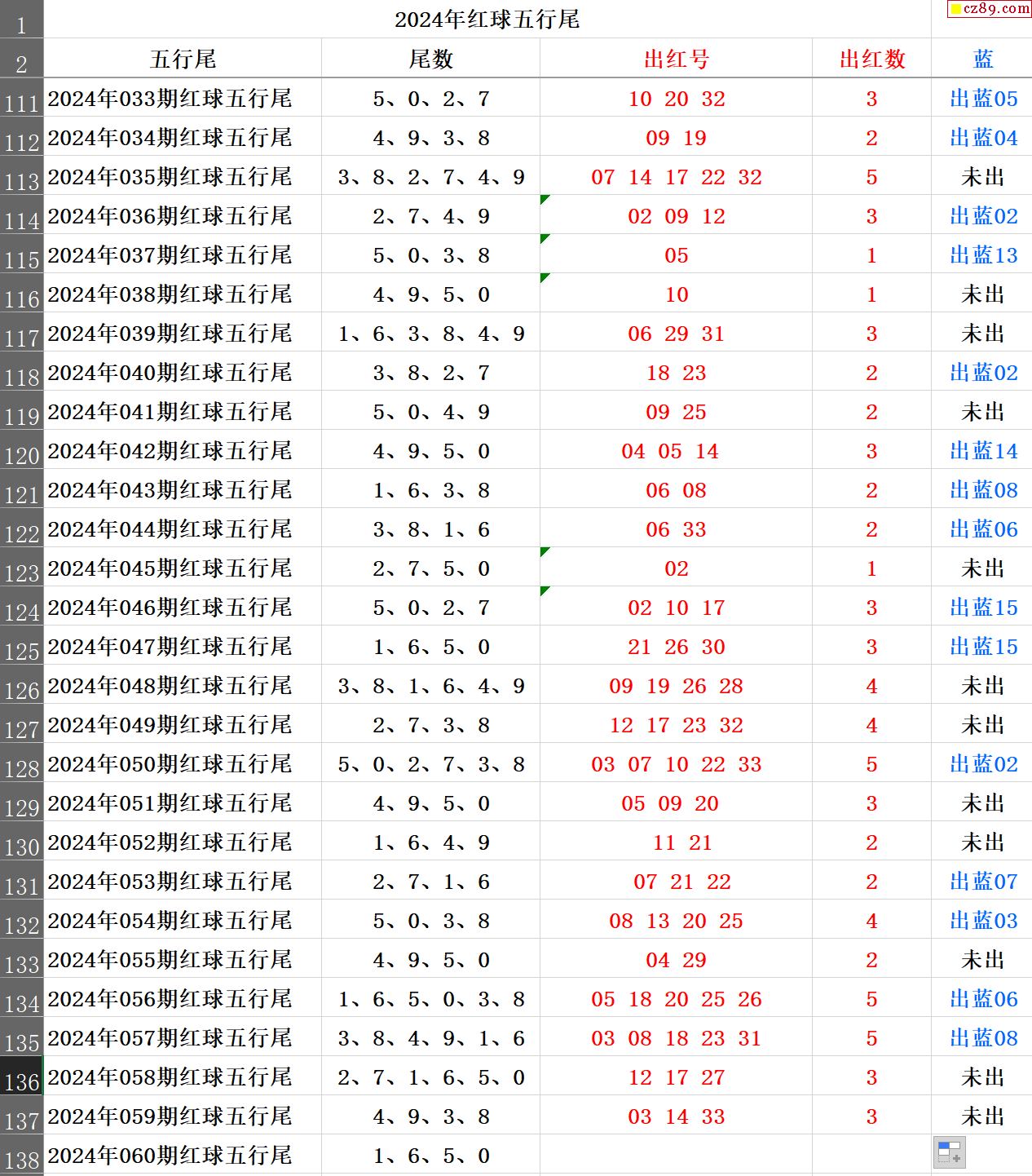
Task: Select row header 136
Action: click(x=21, y=1077)
